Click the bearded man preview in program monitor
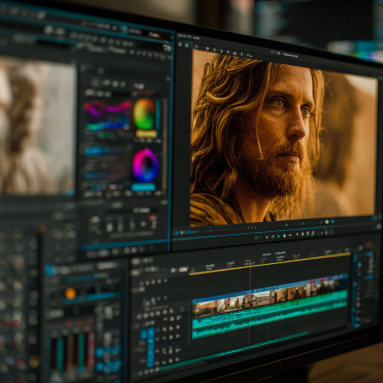This screenshot has width=383, height=383. [x=284, y=137]
